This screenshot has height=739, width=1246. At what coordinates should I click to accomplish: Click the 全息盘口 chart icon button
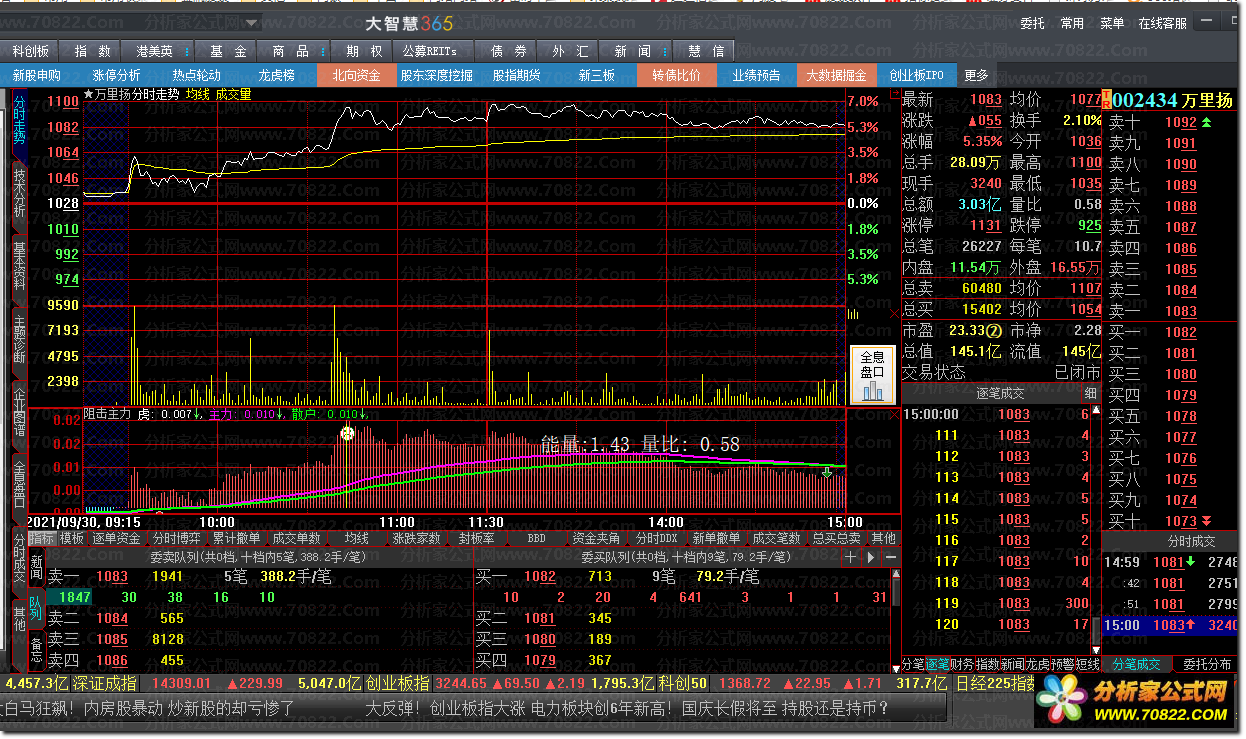(x=872, y=375)
